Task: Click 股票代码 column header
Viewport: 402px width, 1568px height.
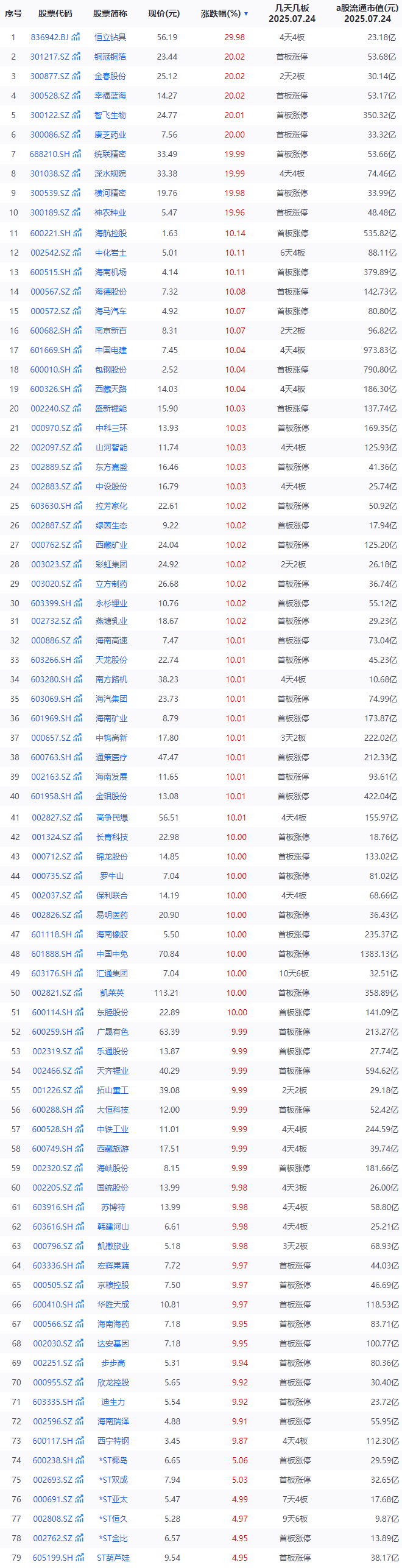Action: [x=55, y=13]
